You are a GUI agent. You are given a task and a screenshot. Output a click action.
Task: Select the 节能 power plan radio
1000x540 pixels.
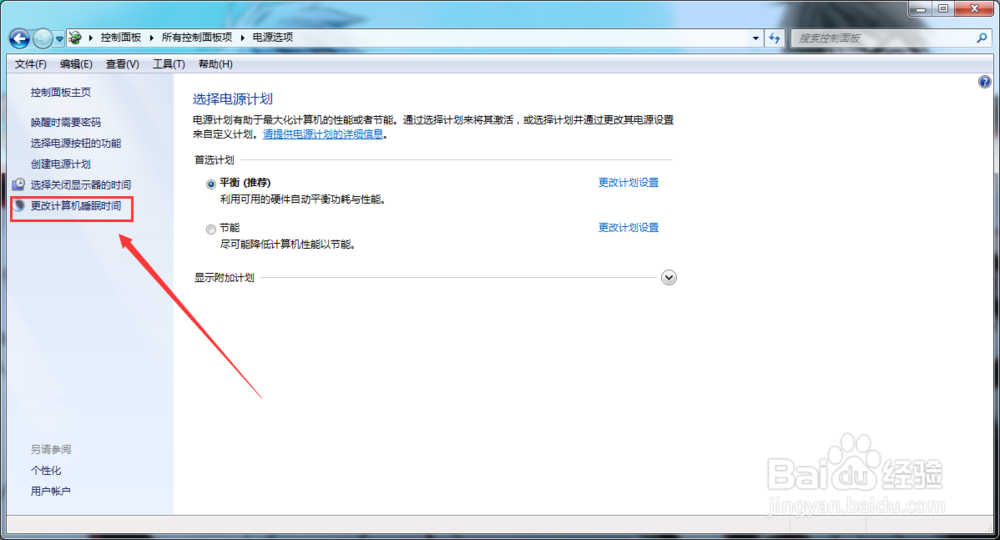click(x=211, y=230)
